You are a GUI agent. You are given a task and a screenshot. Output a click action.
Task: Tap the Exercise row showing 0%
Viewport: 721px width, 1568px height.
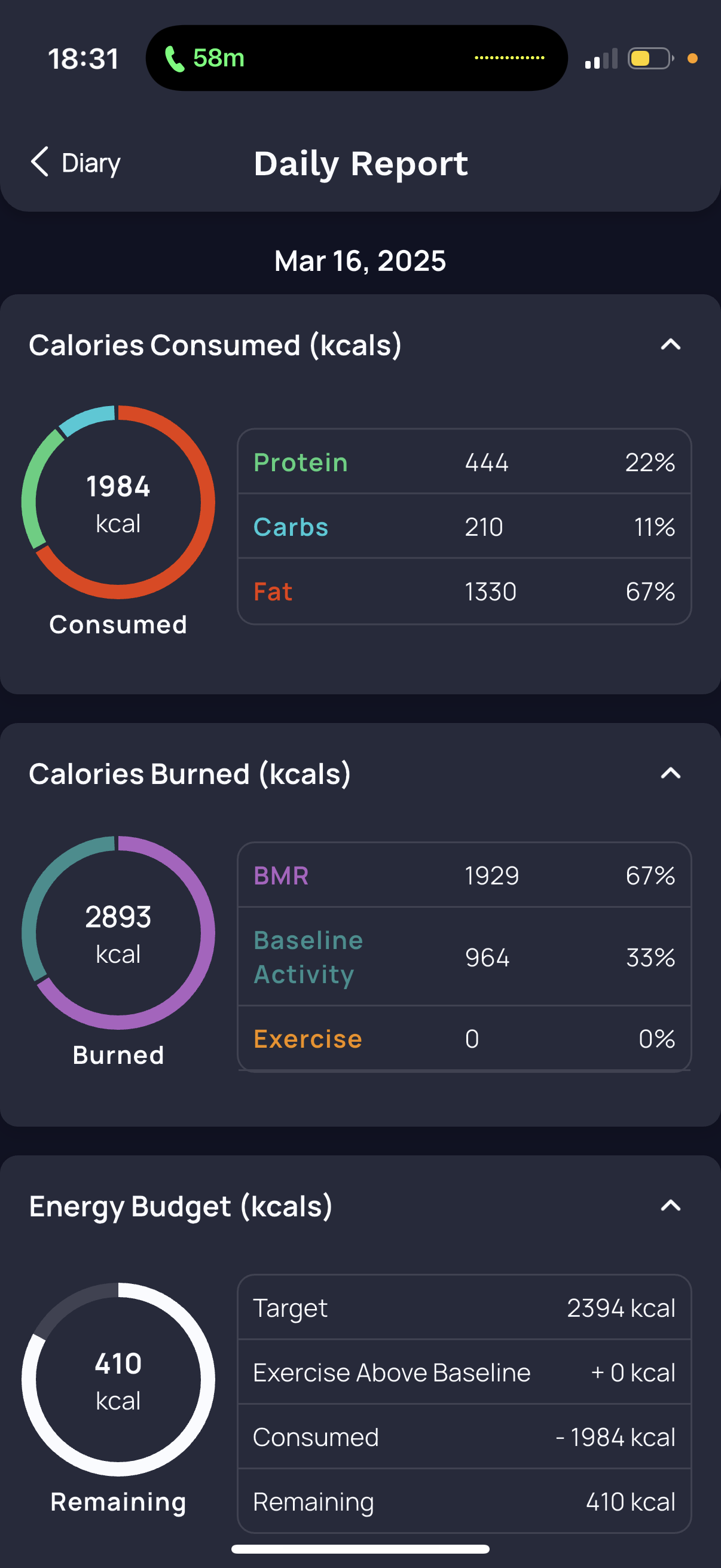465,1038
